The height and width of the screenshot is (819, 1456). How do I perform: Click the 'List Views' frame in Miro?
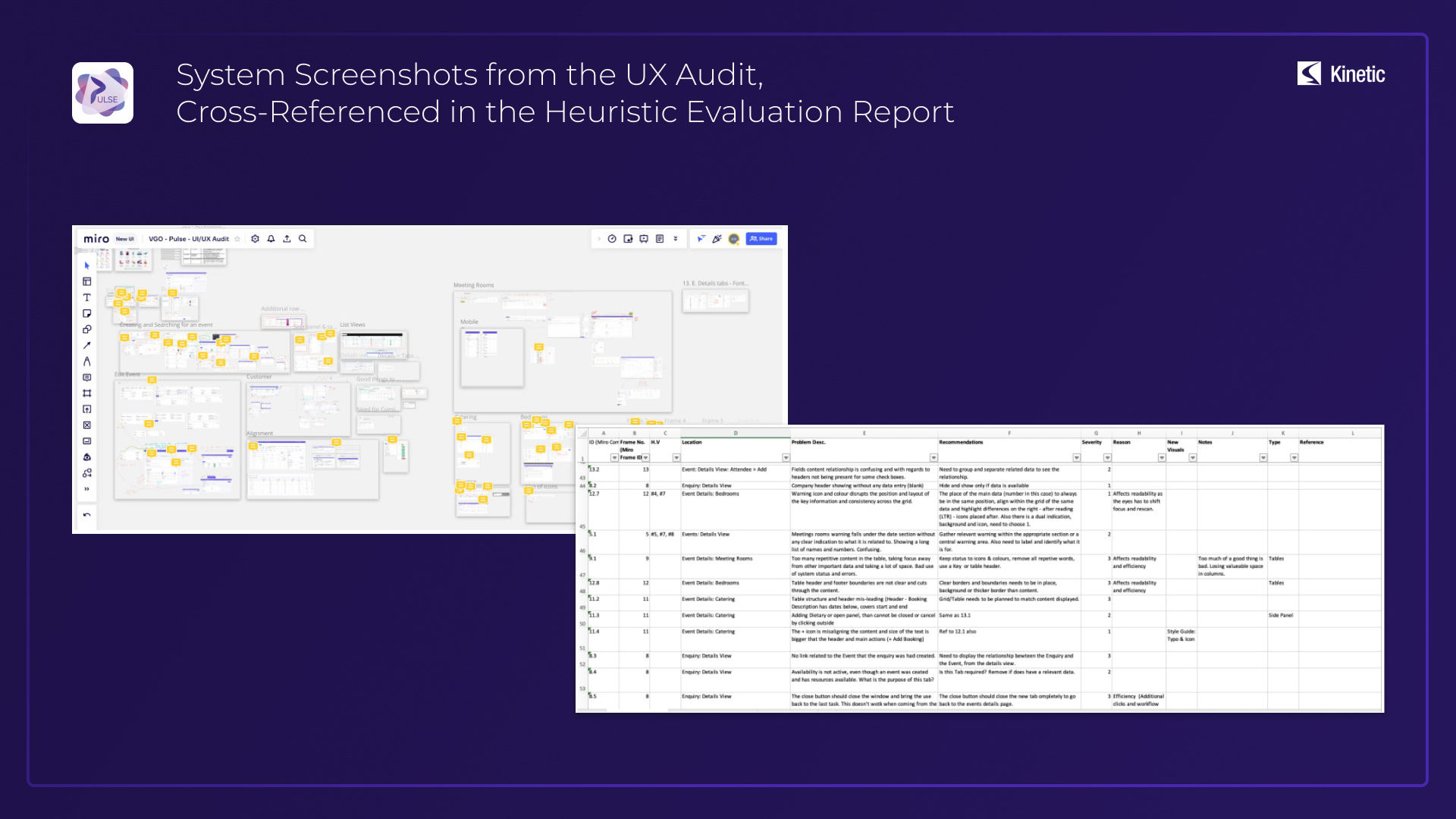click(x=374, y=344)
